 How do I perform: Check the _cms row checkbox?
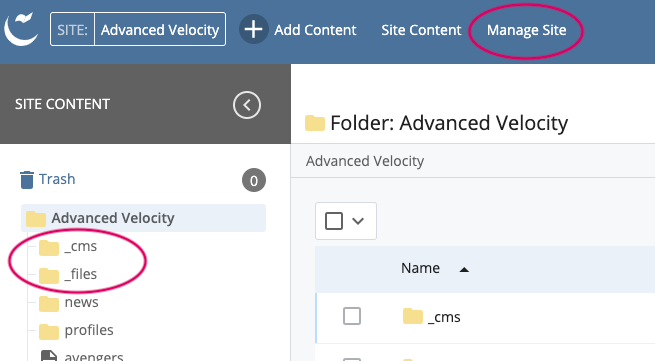352,316
